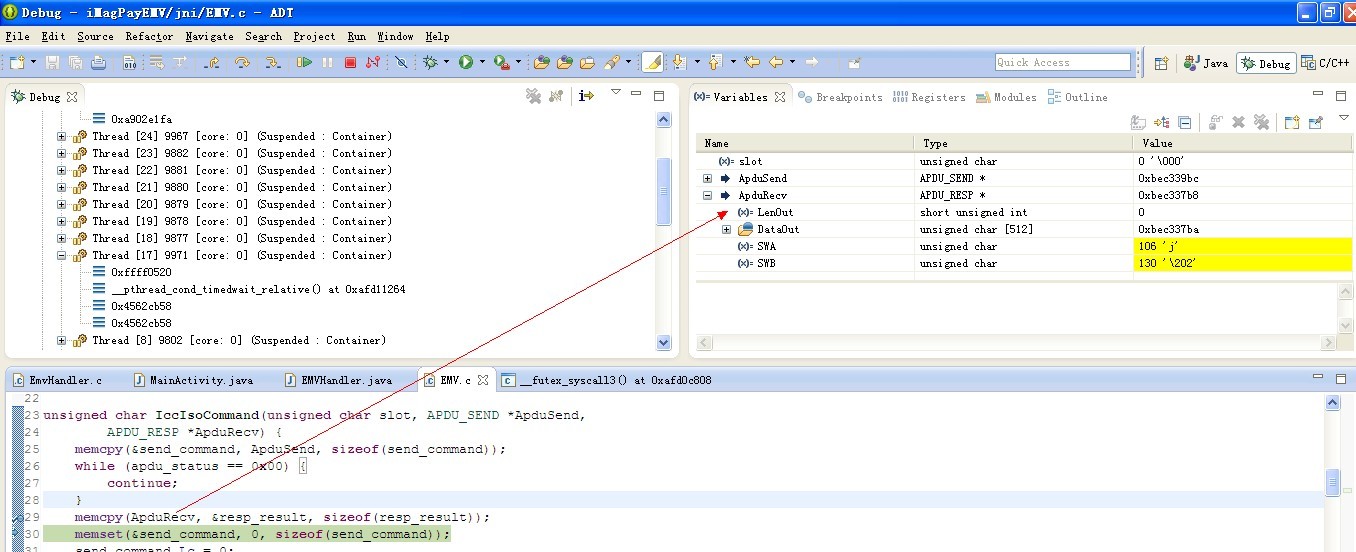Toggle Instruction Stepping Mode in Debug view

point(587,96)
